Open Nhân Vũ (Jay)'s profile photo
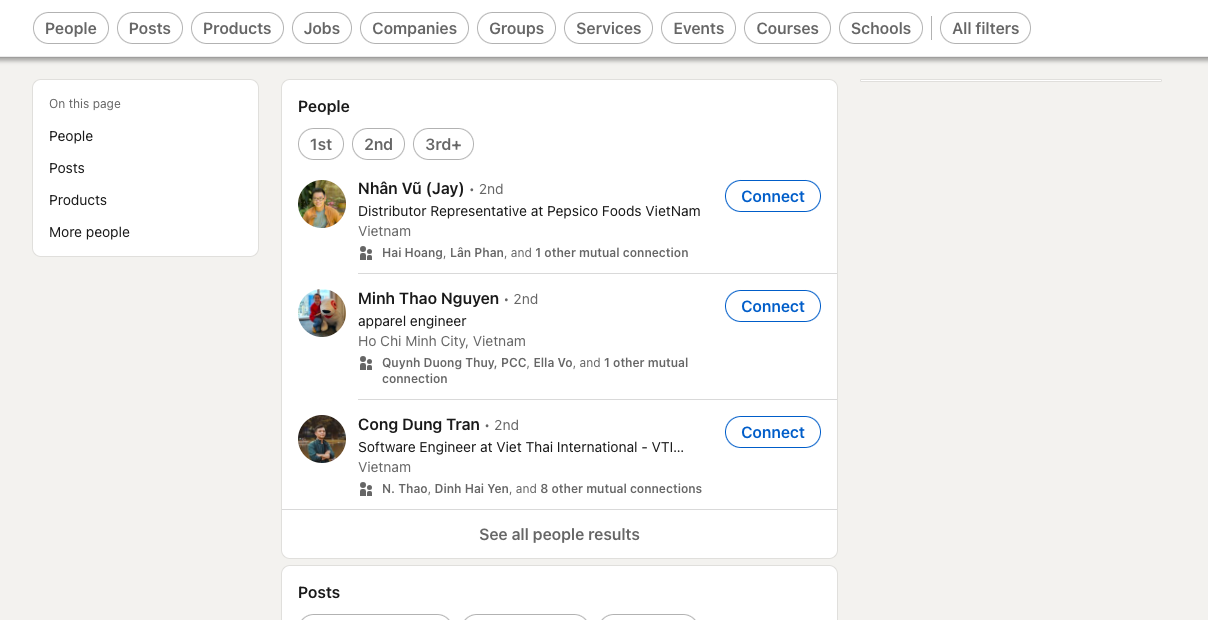This screenshot has height=620, width=1208. coord(322,204)
